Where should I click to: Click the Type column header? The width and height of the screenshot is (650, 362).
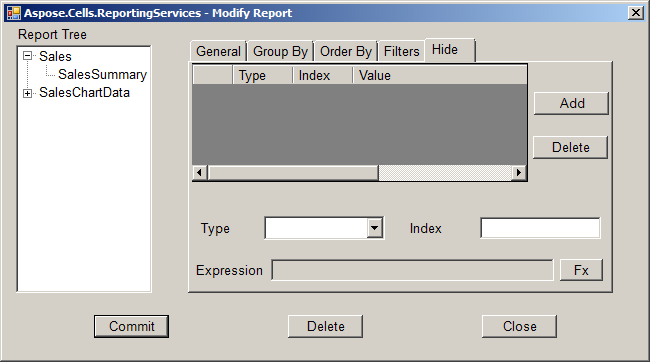tap(262, 75)
